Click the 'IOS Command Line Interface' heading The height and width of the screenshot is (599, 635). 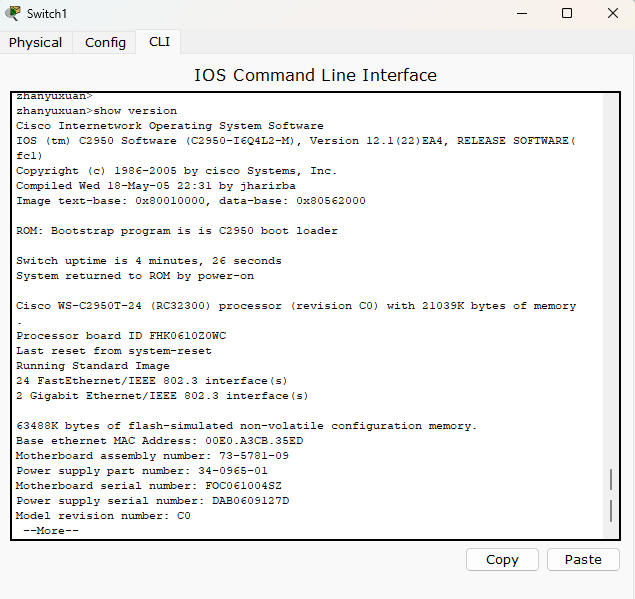click(315, 75)
